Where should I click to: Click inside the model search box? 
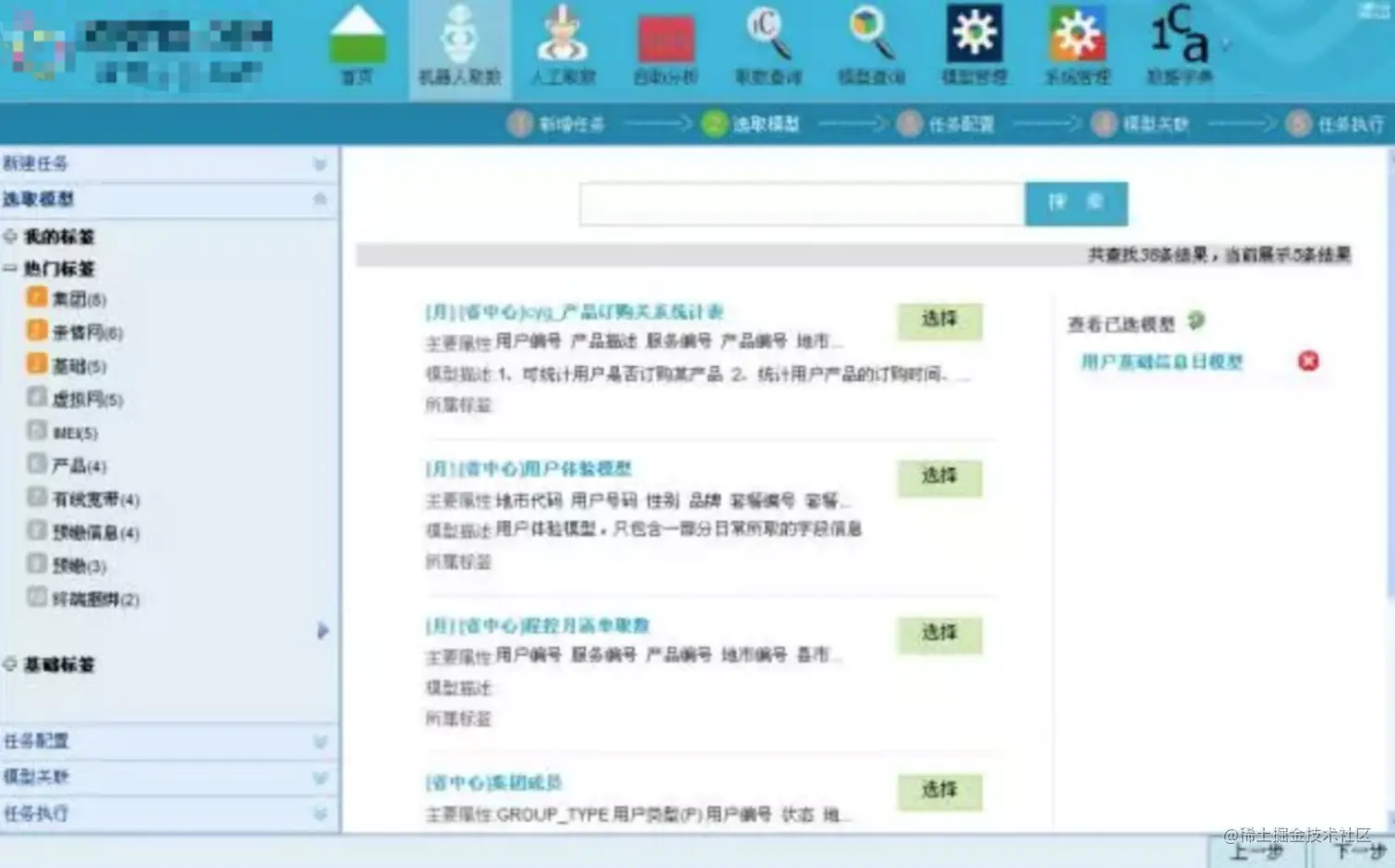pyautogui.click(x=801, y=204)
